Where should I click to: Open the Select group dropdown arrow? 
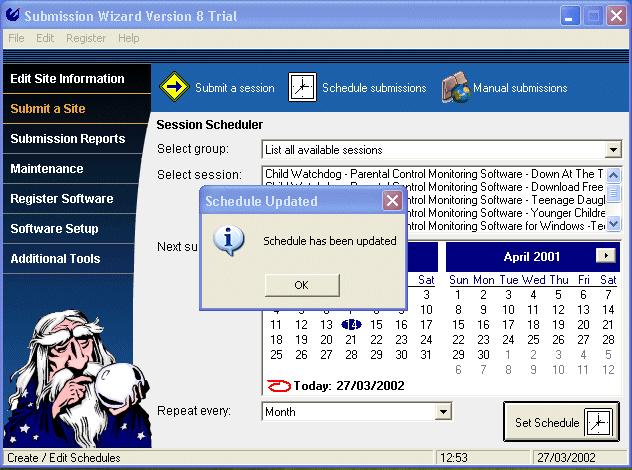coord(613,150)
